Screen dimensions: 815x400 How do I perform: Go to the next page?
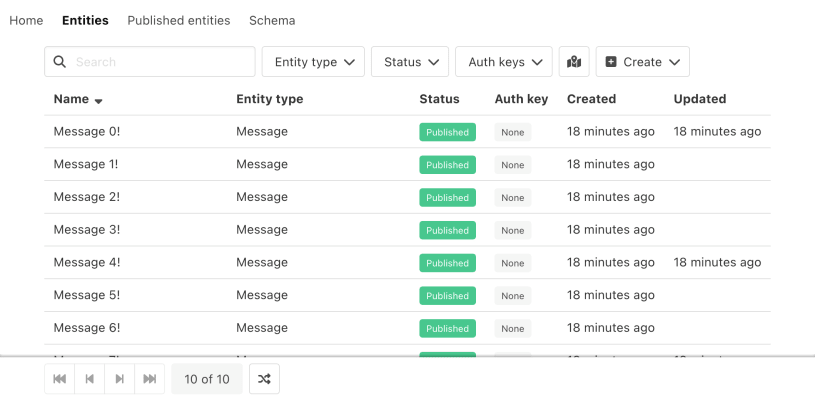click(120, 379)
